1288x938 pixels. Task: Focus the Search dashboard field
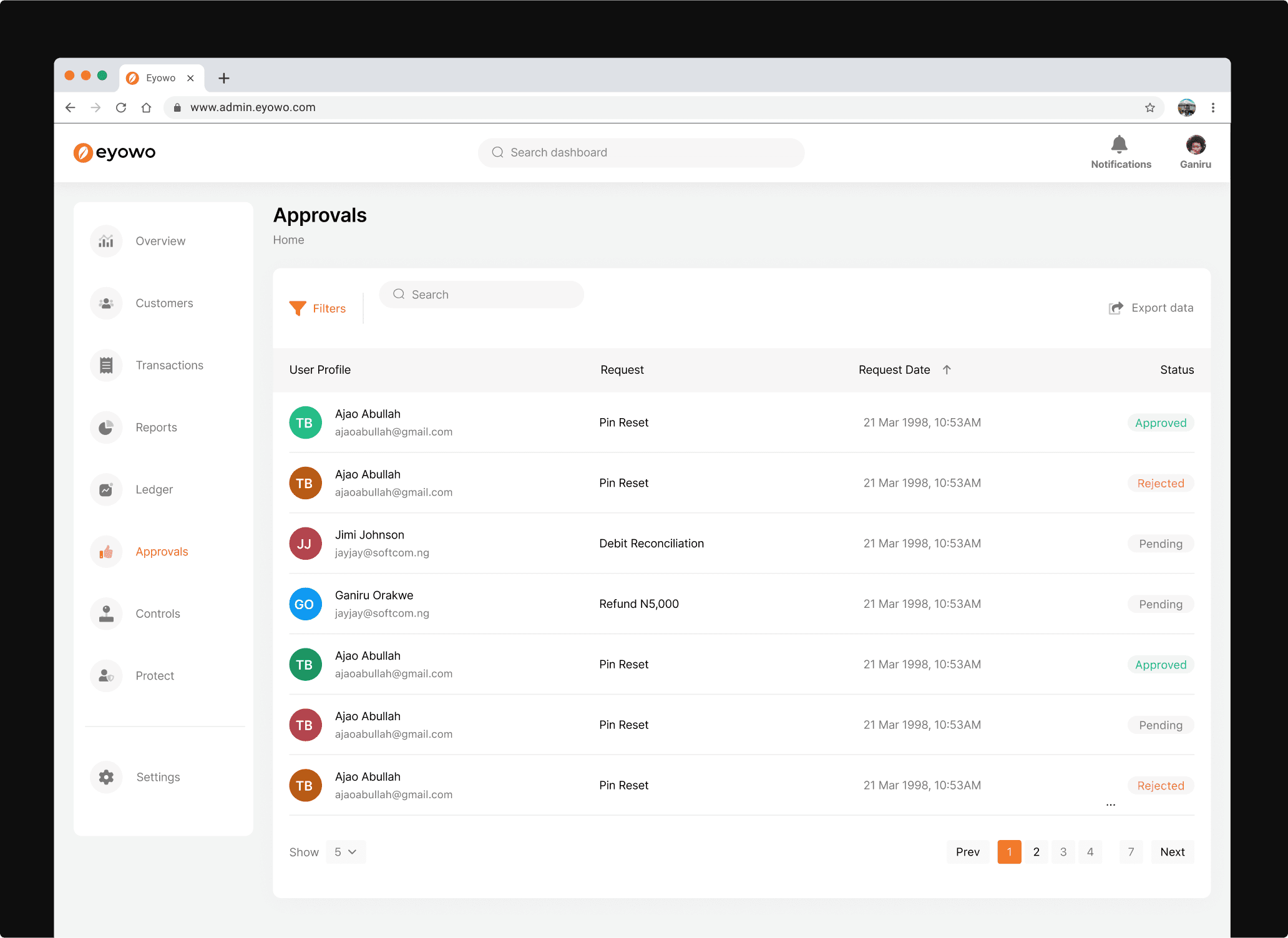641,153
